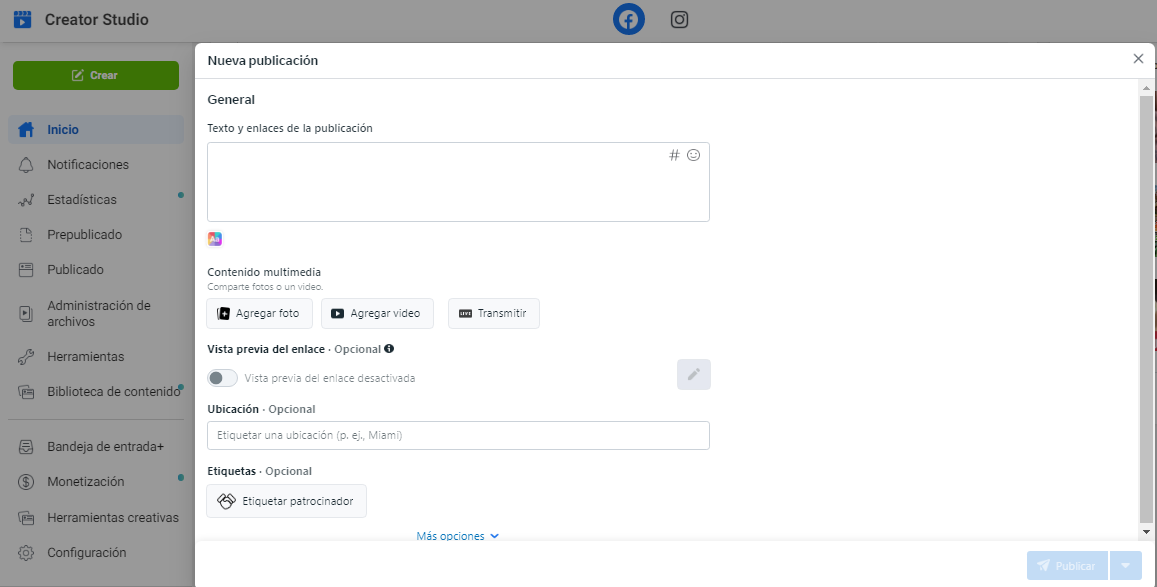Click the colorful text background icon
1157x587 pixels.
coord(215,239)
